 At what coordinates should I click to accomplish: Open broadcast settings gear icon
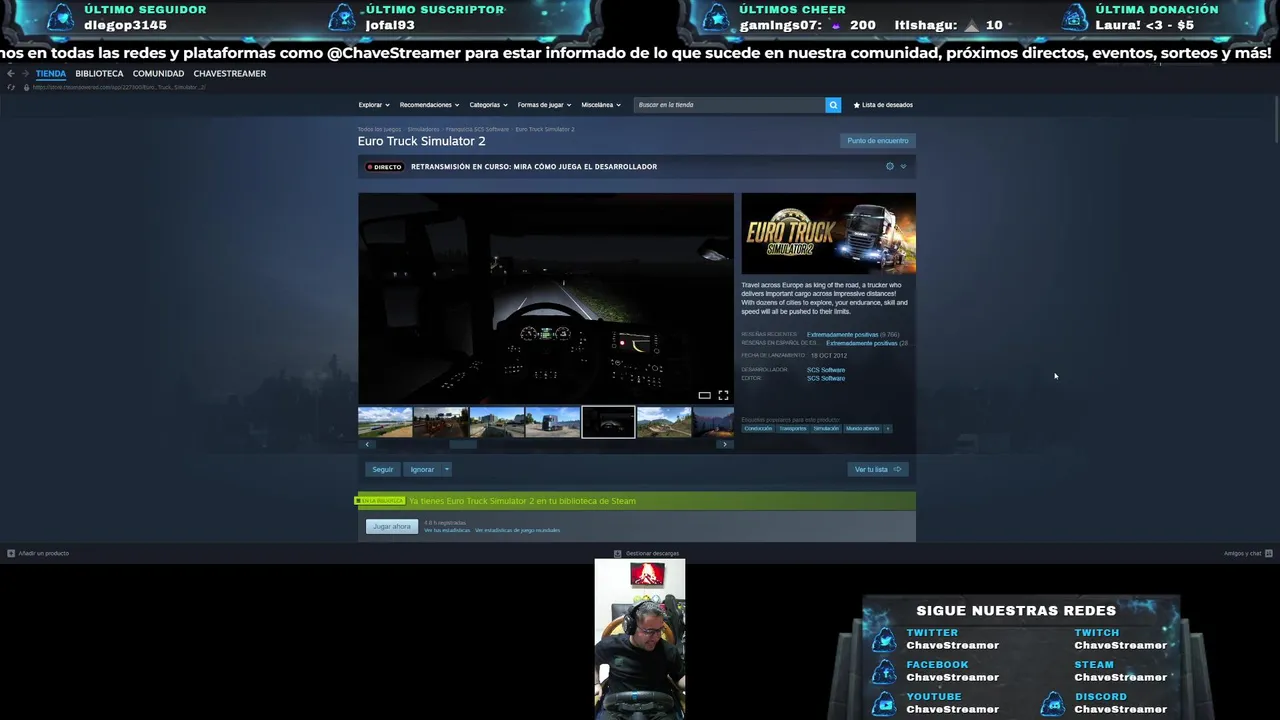click(x=890, y=166)
